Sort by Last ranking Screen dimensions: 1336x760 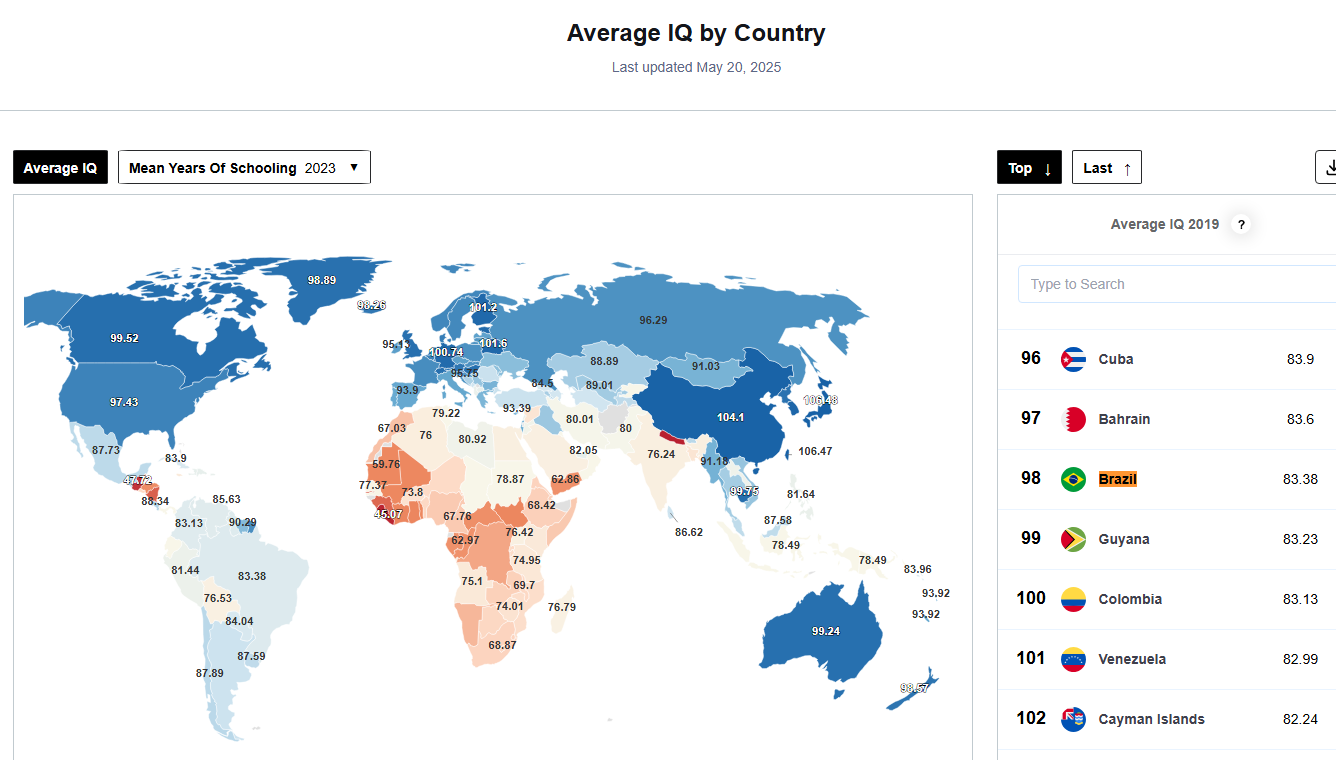(x=1107, y=167)
